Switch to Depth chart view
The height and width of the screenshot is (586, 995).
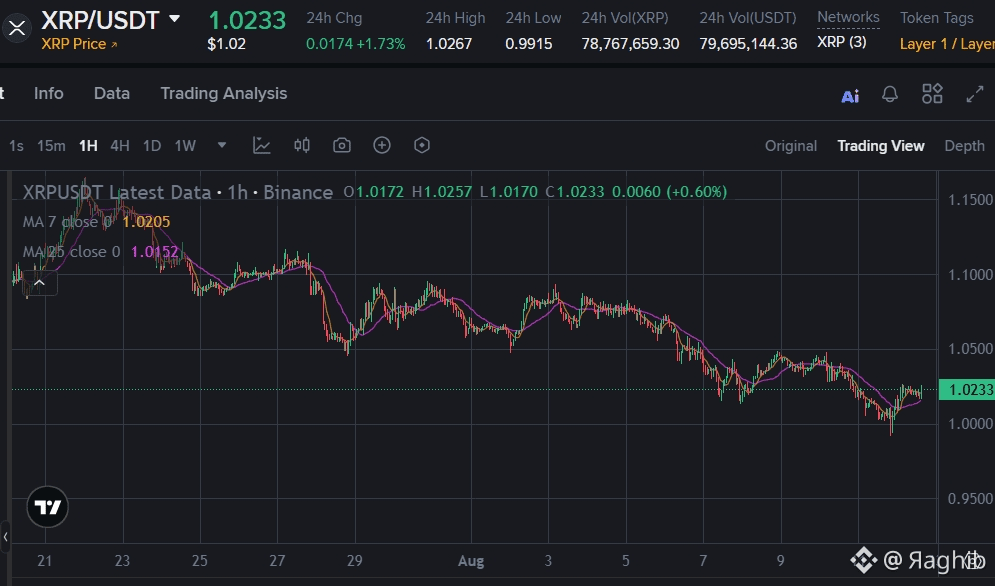click(965, 146)
